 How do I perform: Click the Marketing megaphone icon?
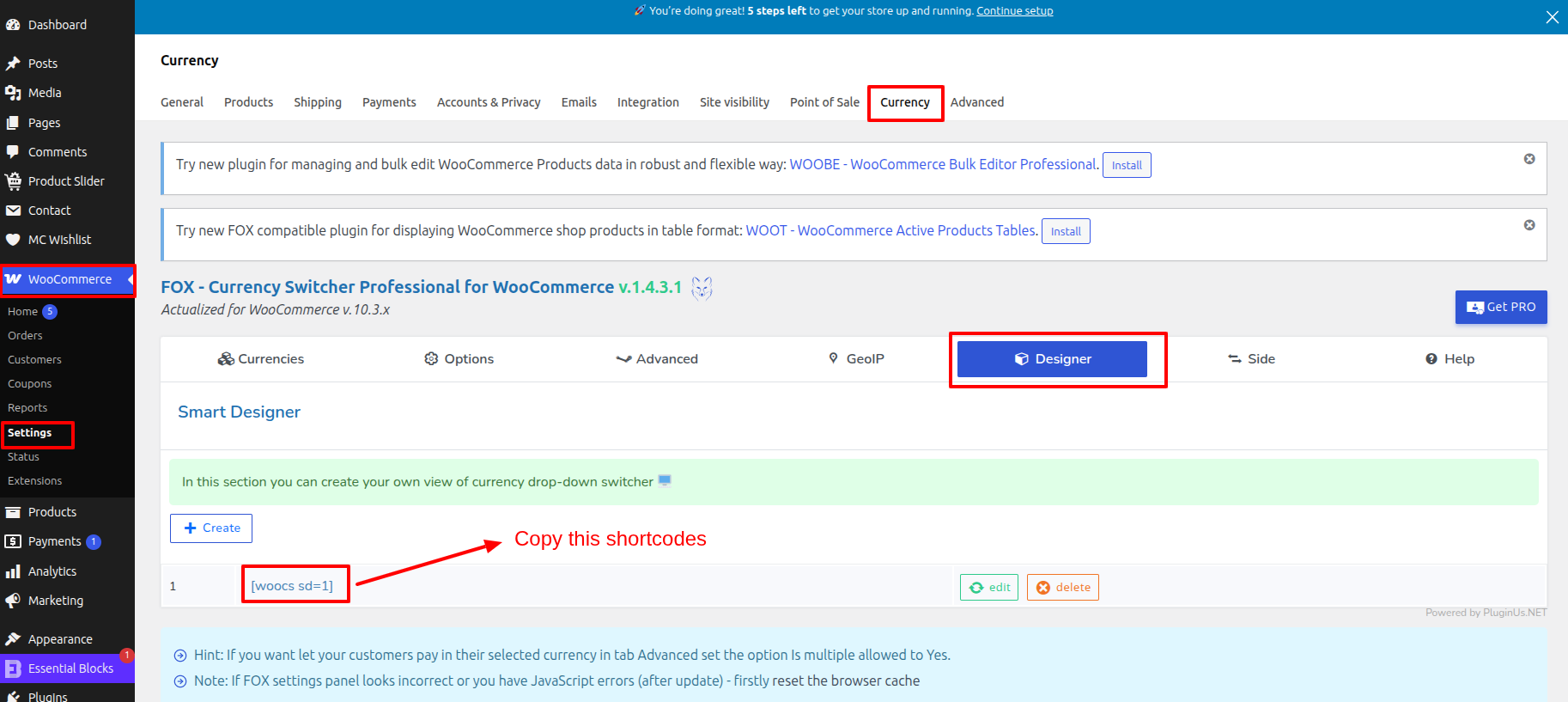(13, 601)
